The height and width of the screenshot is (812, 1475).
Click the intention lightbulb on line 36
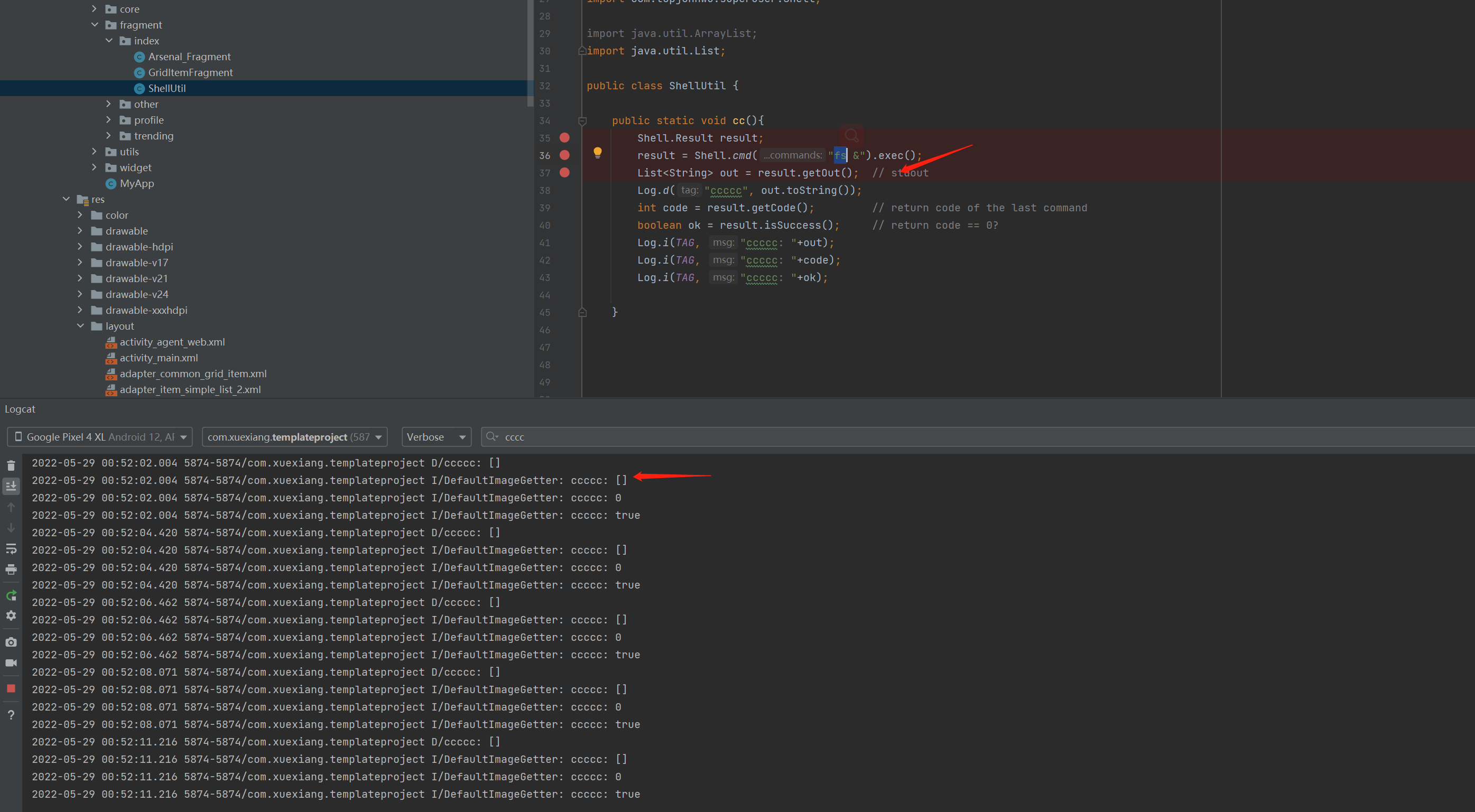pyautogui.click(x=598, y=153)
